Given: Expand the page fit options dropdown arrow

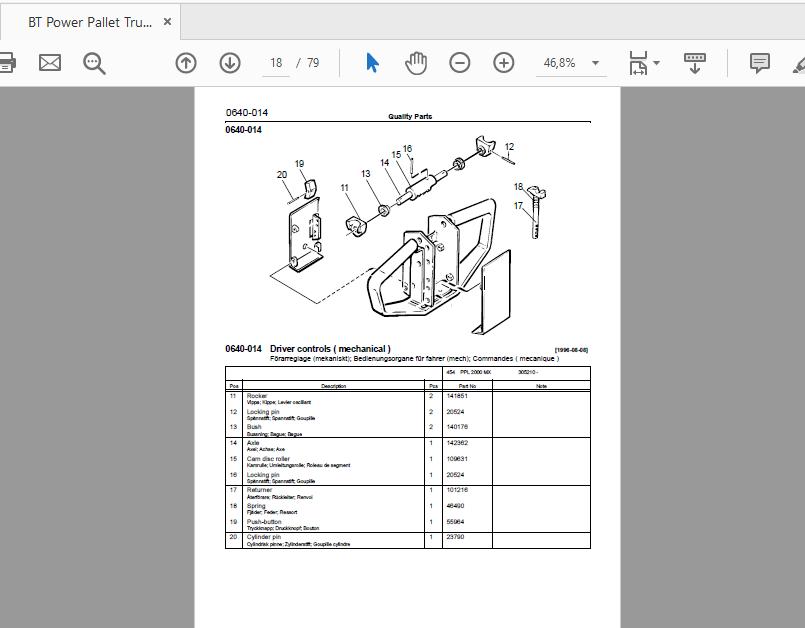Looking at the screenshot, I should click(657, 63).
